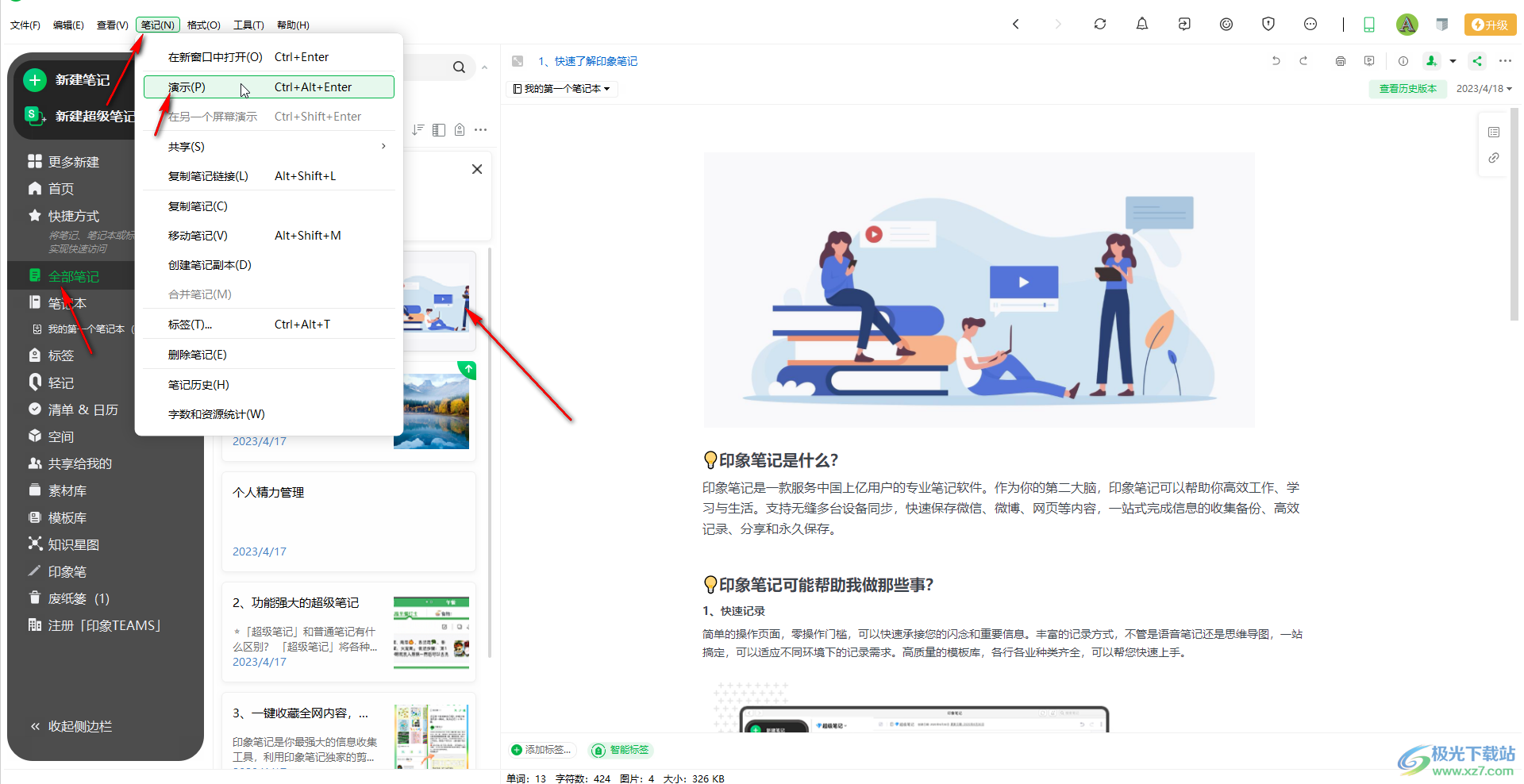This screenshot has height=784, width=1524.
Task: Open 全部笔记 in sidebar
Action: (74, 276)
